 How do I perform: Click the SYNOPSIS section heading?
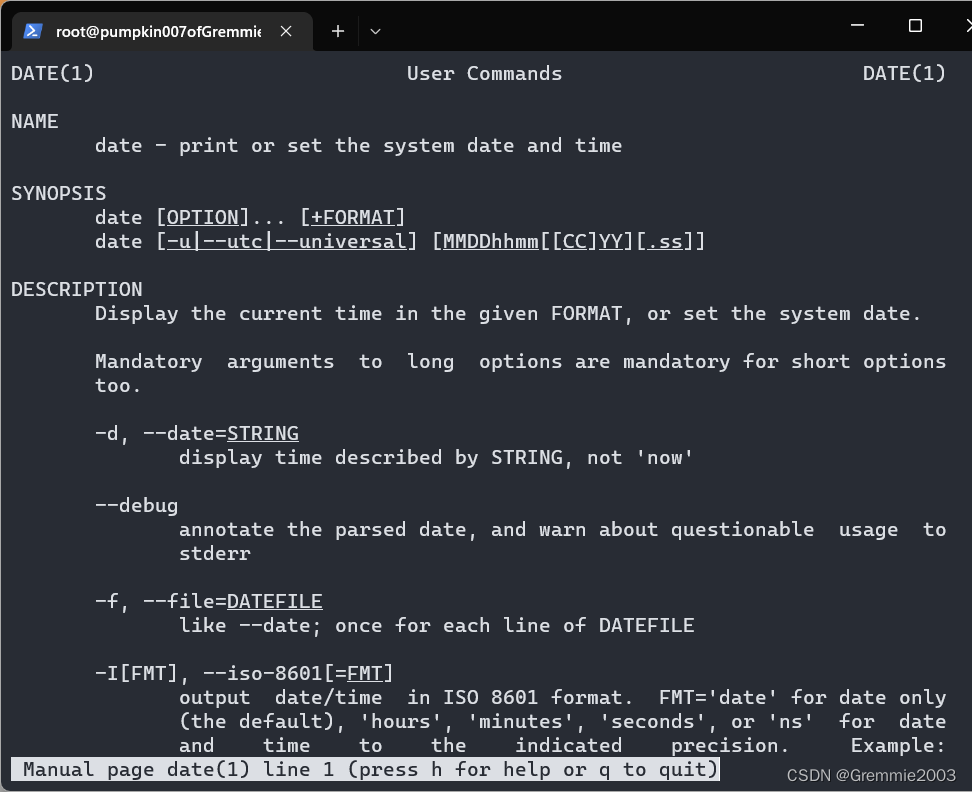pos(59,193)
